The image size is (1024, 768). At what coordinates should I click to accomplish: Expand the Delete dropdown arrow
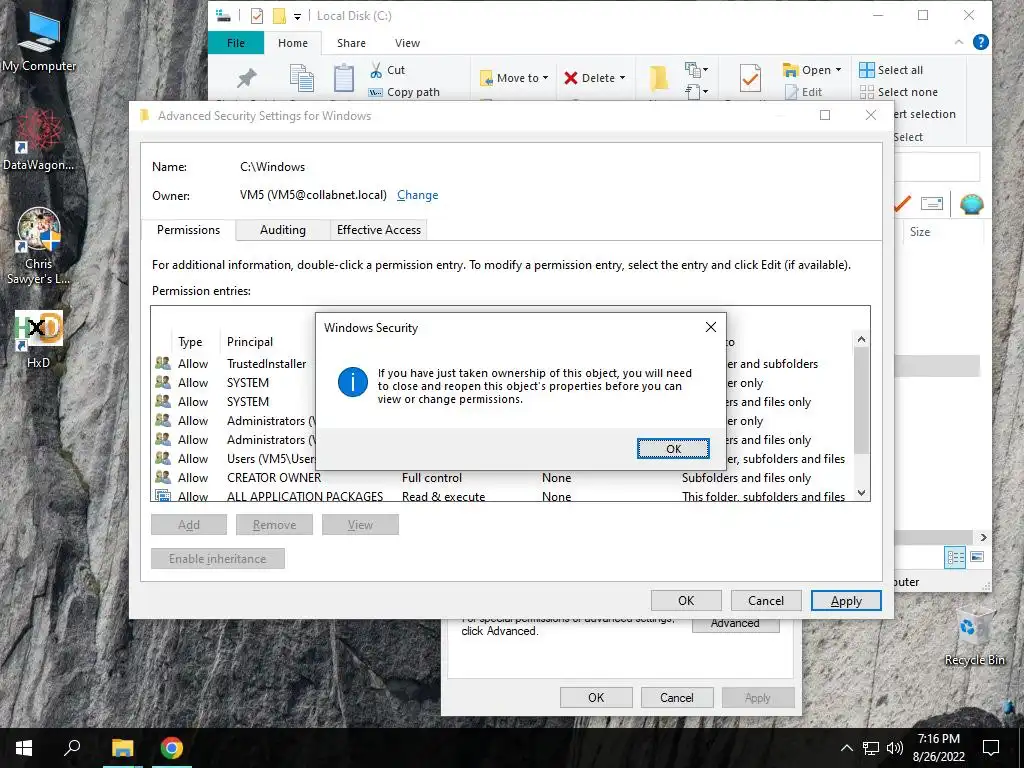point(622,78)
